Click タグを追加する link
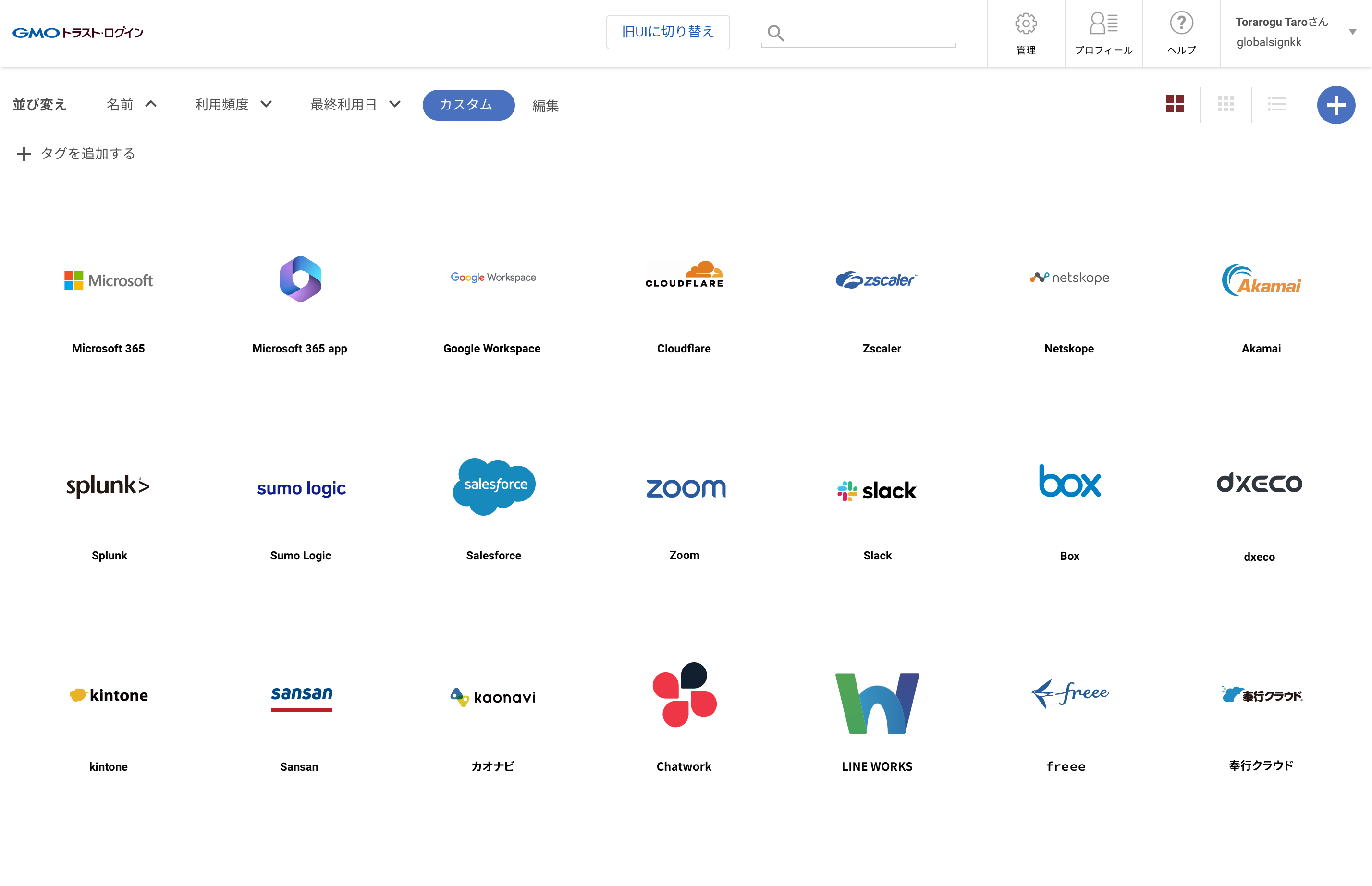Image resolution: width=1372 pixels, height=886 pixels. (x=76, y=154)
